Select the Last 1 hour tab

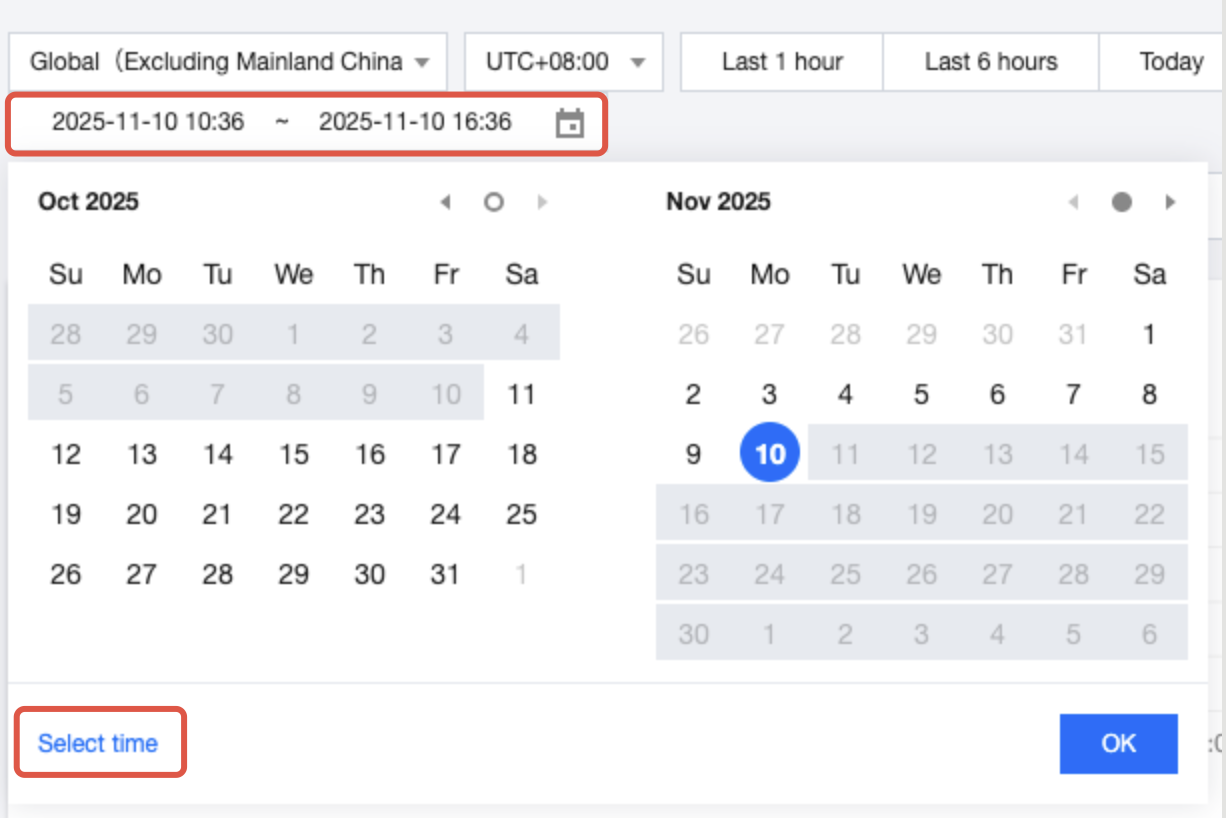point(782,62)
